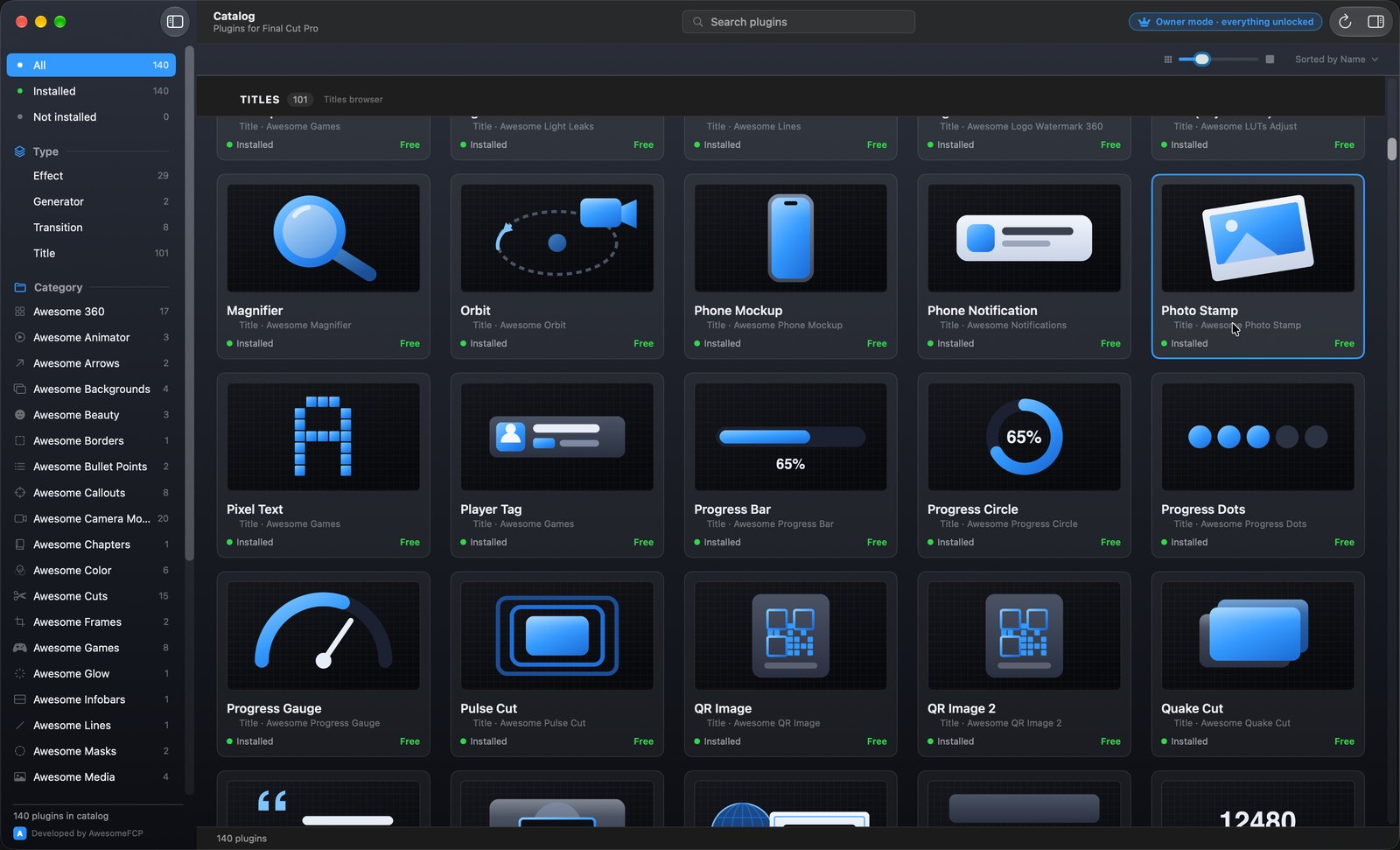Filter by Effect type
The height and width of the screenshot is (850, 1400).
point(91,176)
